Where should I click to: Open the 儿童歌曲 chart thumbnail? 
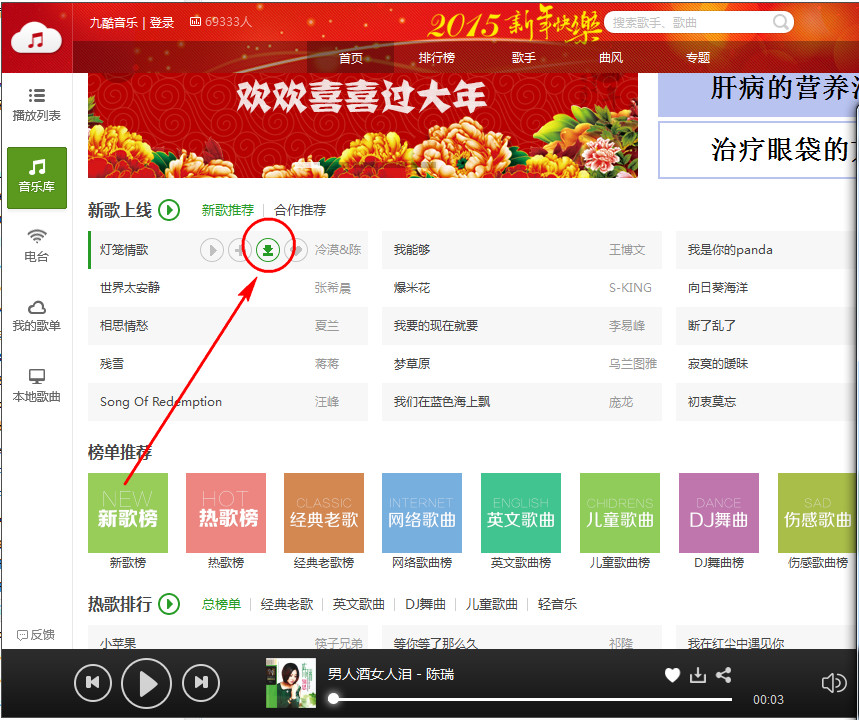pyautogui.click(x=619, y=513)
